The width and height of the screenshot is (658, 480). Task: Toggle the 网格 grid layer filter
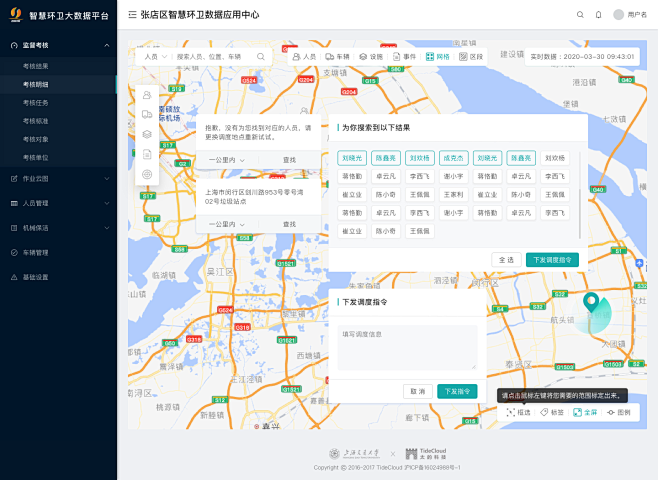click(437, 57)
